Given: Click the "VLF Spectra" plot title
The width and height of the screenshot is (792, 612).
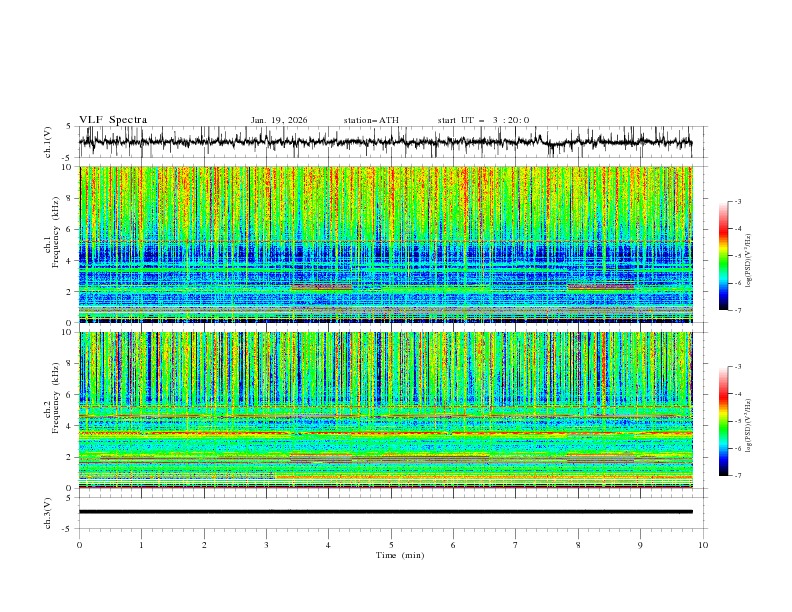Looking at the screenshot, I should tap(113, 120).
